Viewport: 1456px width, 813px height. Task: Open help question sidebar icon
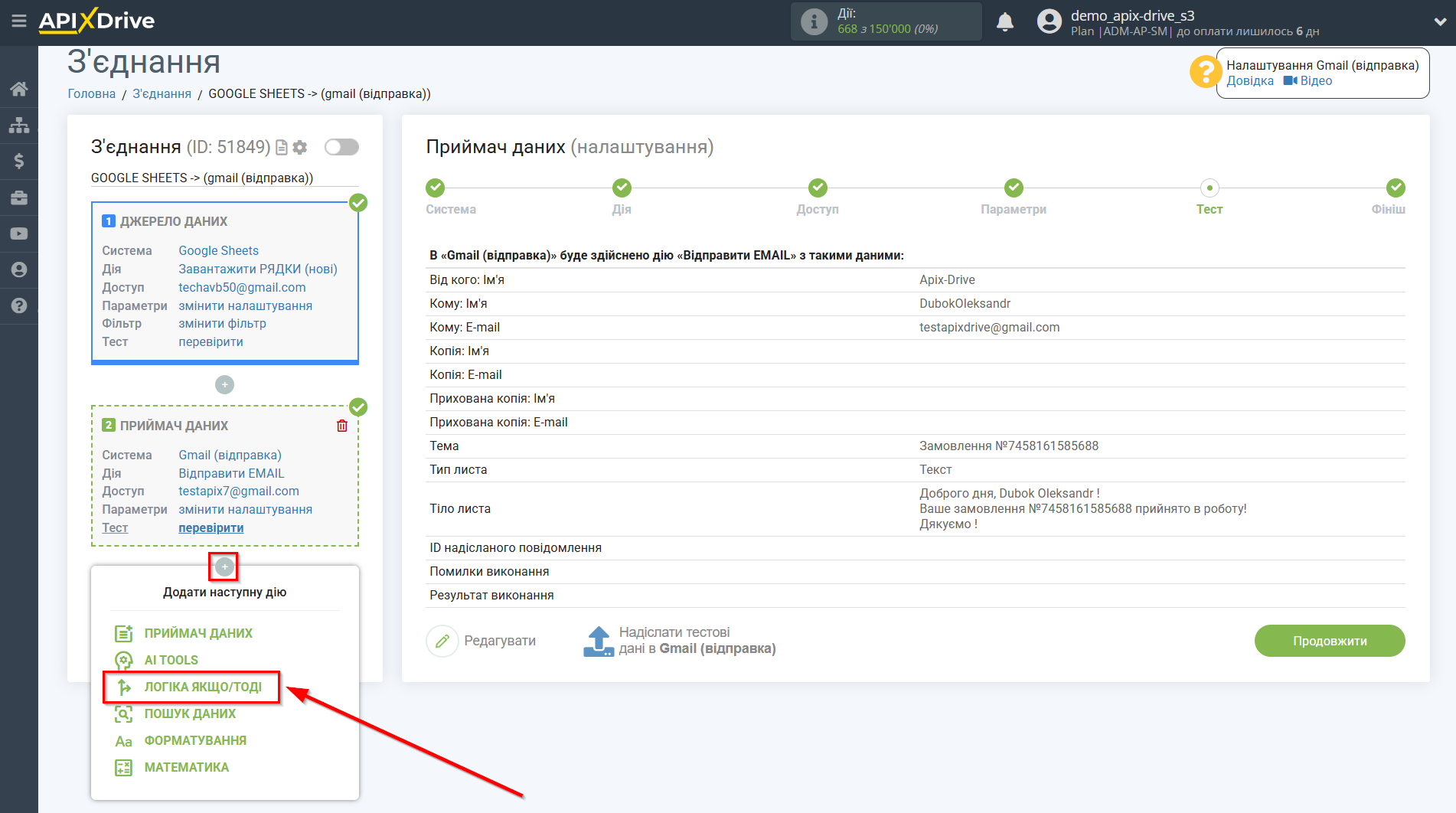click(19, 305)
